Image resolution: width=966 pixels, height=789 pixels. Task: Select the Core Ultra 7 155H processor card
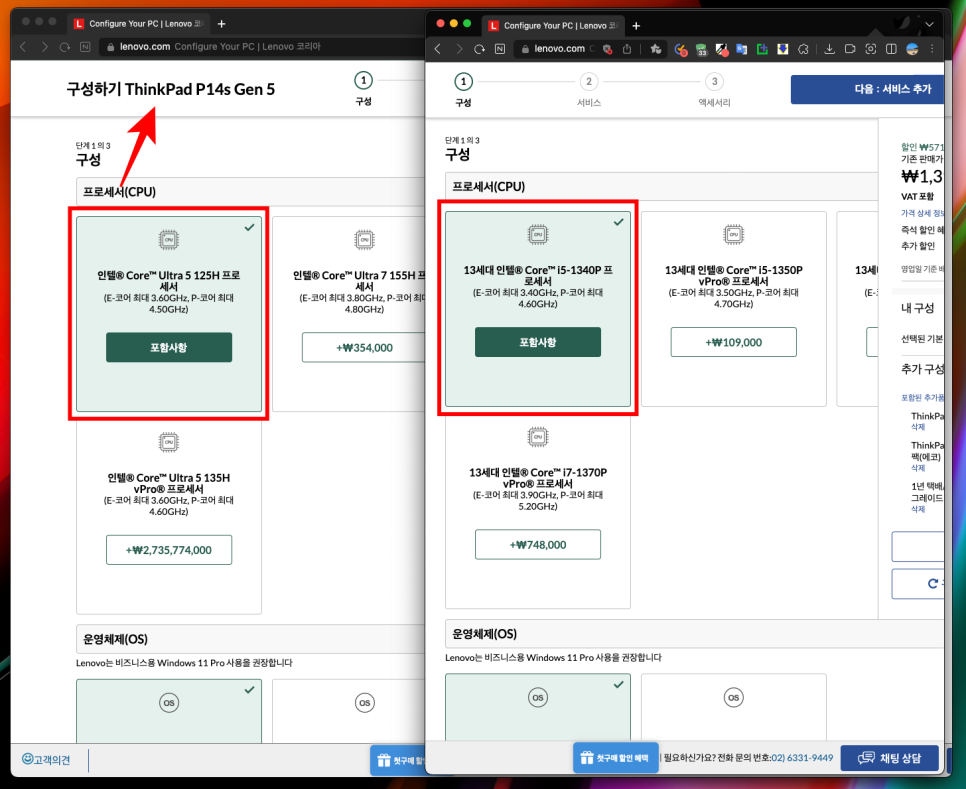pyautogui.click(x=349, y=314)
